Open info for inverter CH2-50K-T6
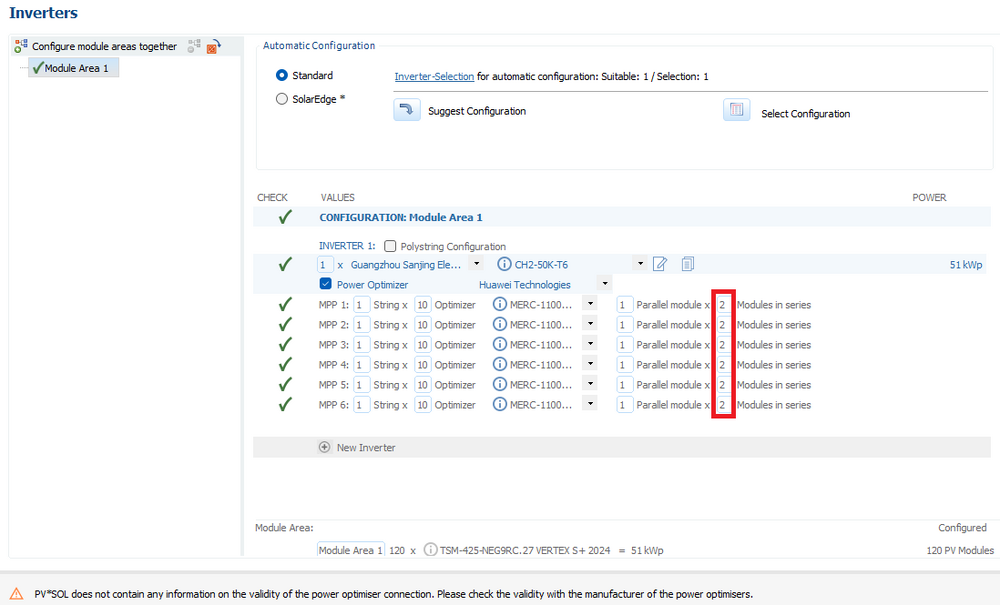1000x605 pixels. [504, 264]
